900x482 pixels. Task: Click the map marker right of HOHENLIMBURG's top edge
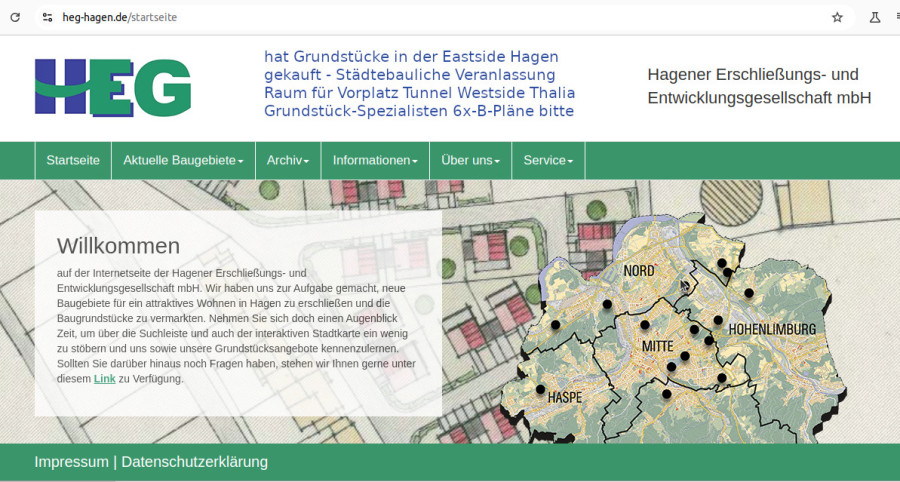point(749,293)
